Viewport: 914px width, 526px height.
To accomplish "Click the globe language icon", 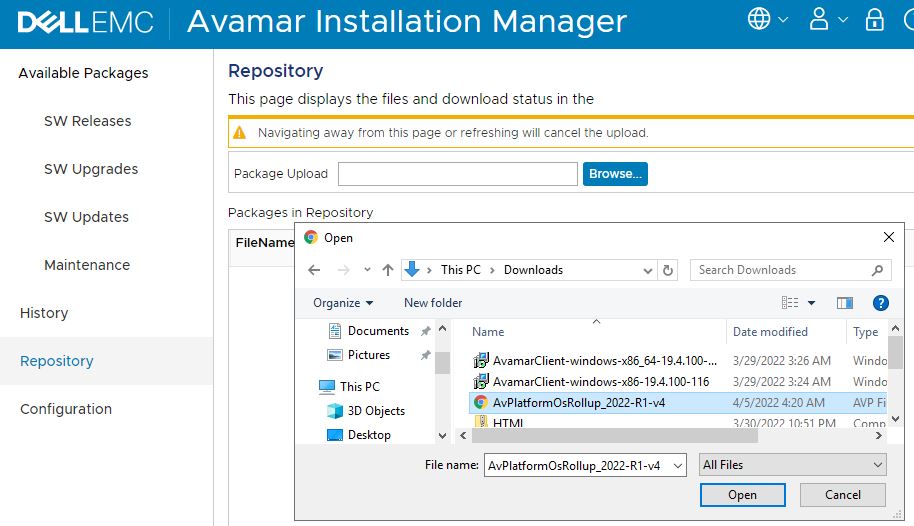I will pos(759,19).
